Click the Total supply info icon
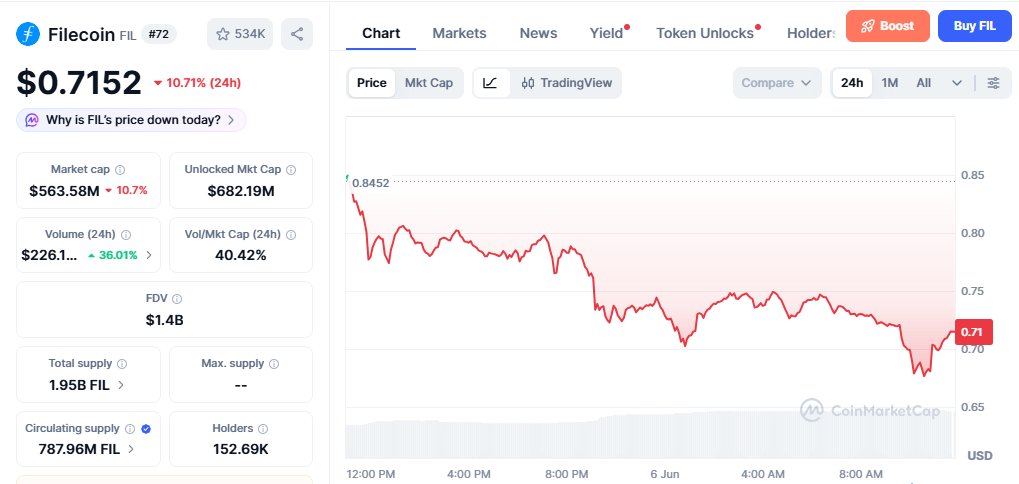 (x=122, y=364)
